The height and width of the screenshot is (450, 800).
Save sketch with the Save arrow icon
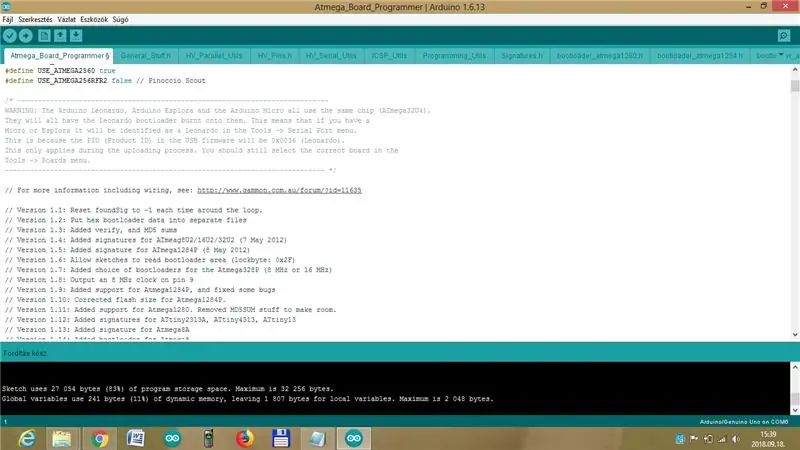click(x=76, y=36)
